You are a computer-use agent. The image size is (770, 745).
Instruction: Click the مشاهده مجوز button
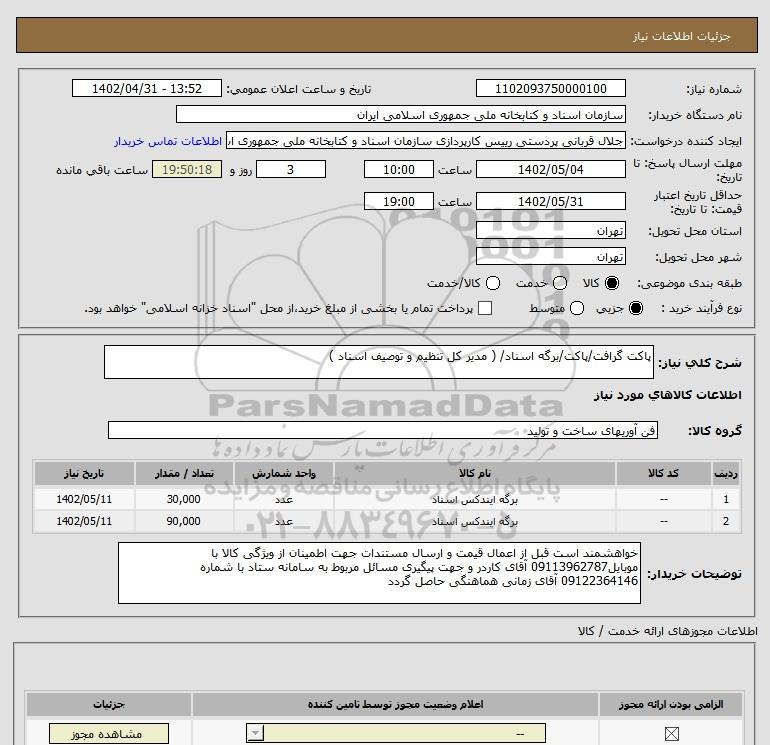tap(109, 734)
